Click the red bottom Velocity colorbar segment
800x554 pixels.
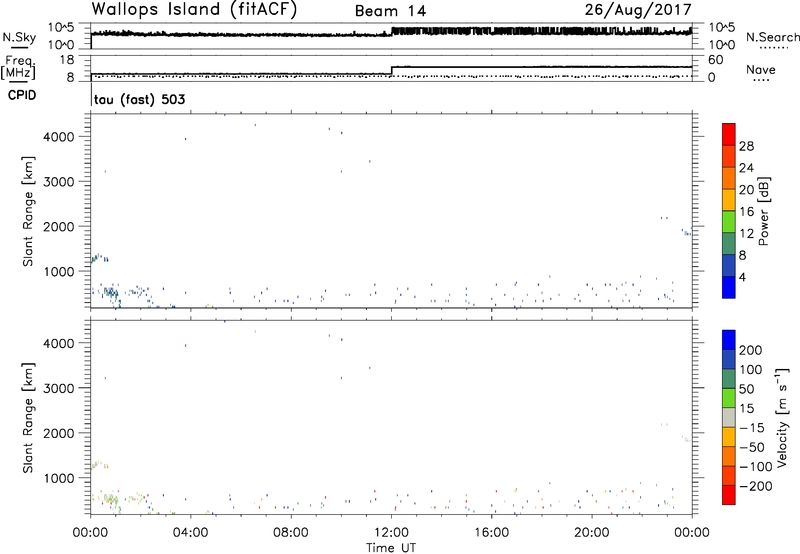click(x=729, y=495)
